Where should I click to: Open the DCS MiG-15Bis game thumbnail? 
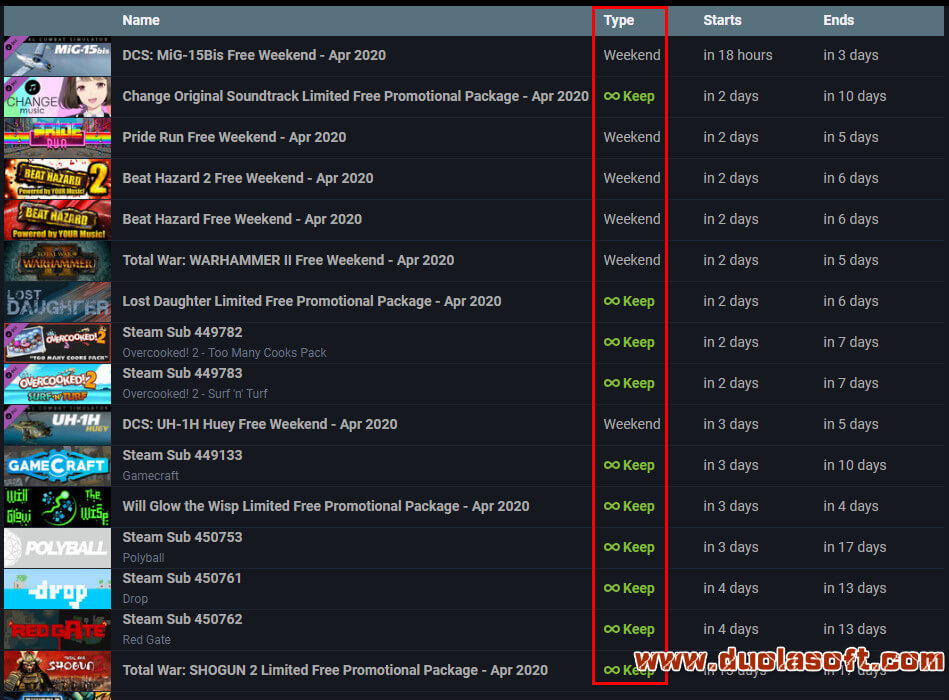[57, 56]
